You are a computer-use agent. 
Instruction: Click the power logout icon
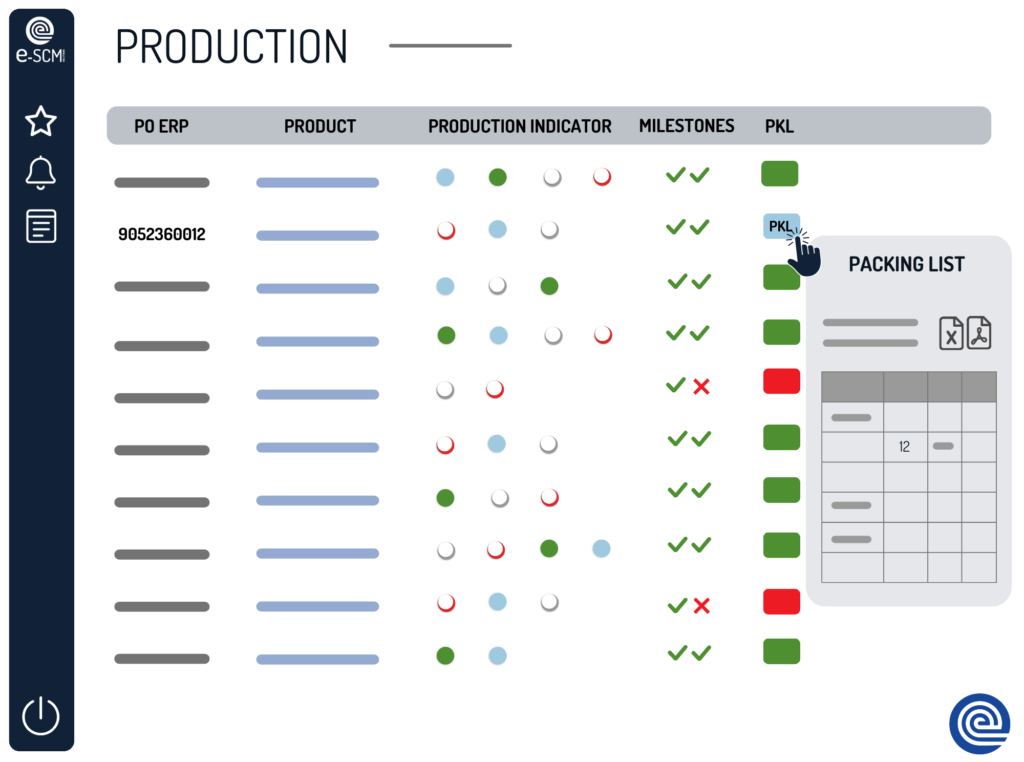tap(41, 716)
